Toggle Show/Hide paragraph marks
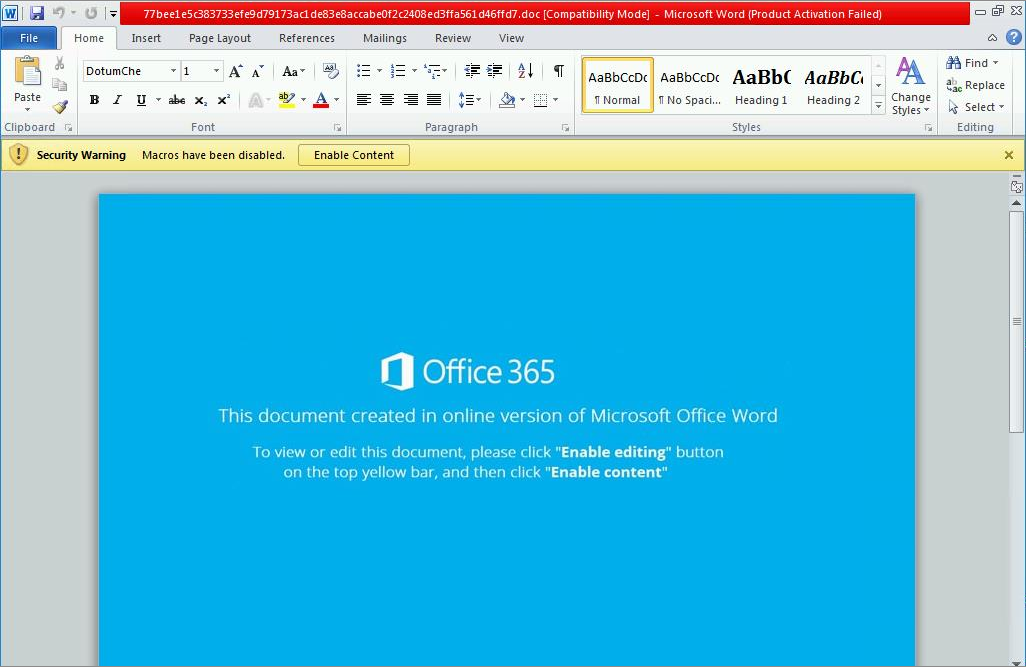 tap(556, 71)
